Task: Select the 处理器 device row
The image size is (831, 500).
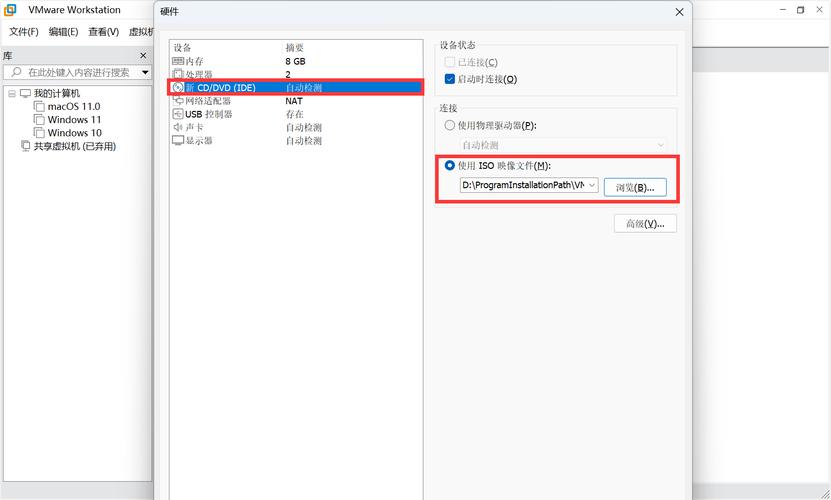Action: click(x=296, y=74)
